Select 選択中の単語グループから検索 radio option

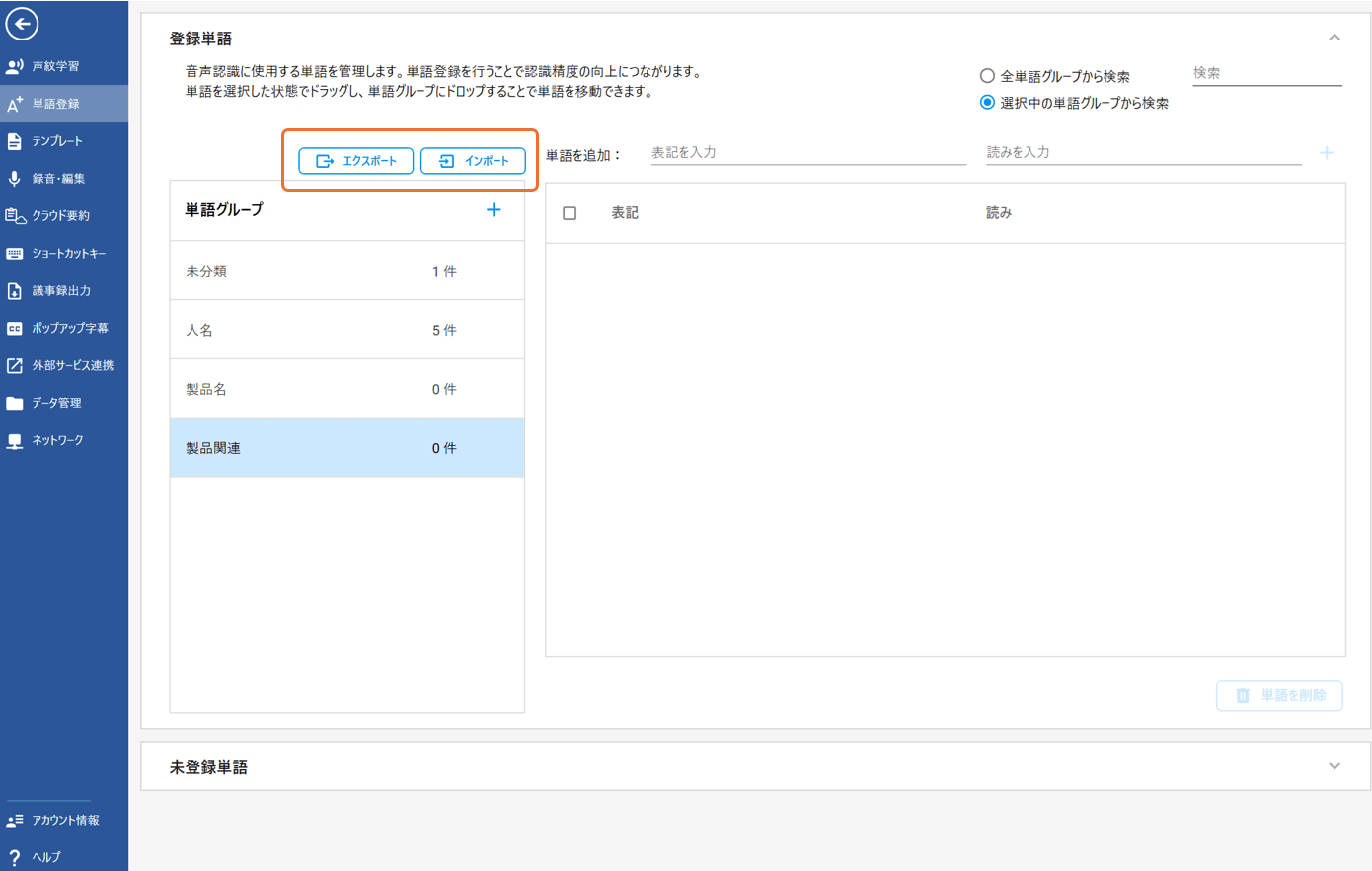[987, 103]
